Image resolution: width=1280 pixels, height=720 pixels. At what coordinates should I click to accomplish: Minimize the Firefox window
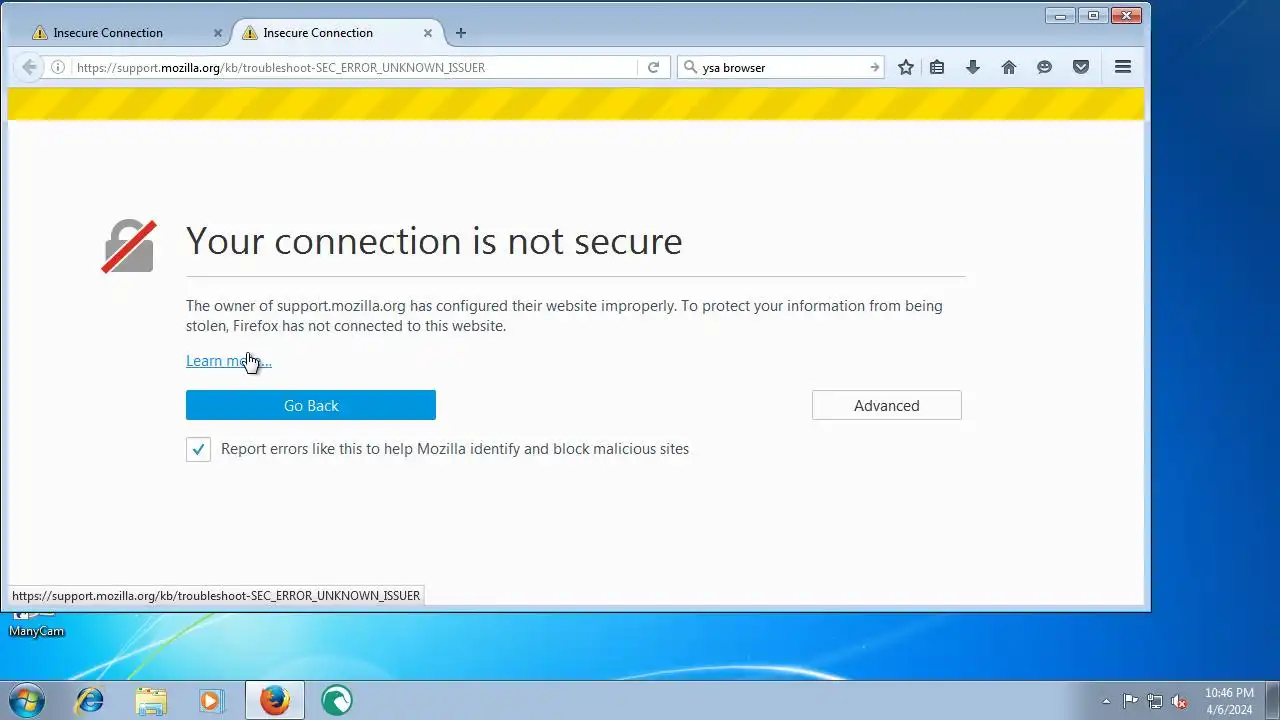1061,15
